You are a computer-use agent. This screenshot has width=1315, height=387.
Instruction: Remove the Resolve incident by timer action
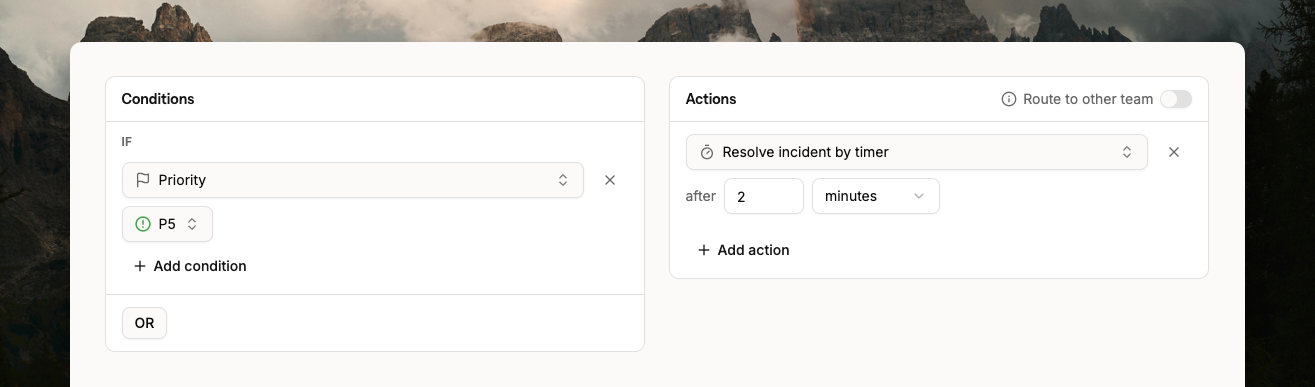pos(1174,152)
